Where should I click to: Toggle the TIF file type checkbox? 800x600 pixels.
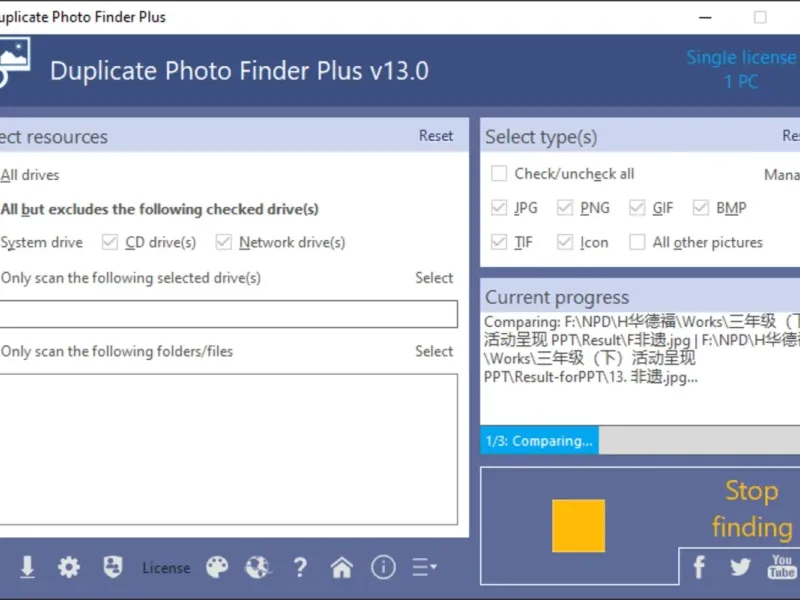tap(499, 242)
